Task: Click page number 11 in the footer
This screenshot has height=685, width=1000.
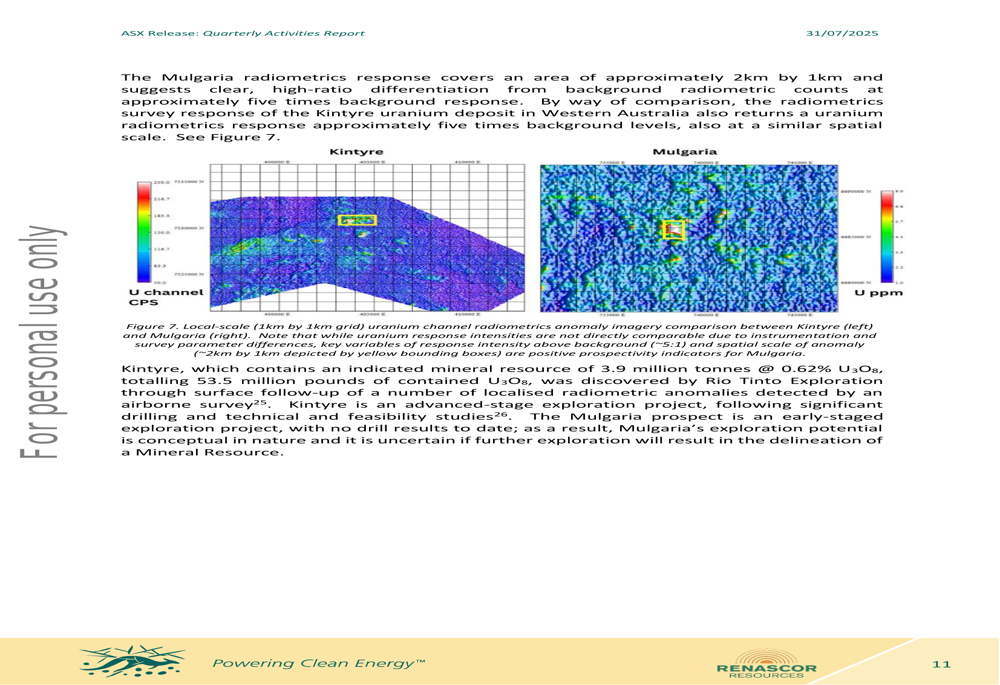Action: click(x=941, y=664)
